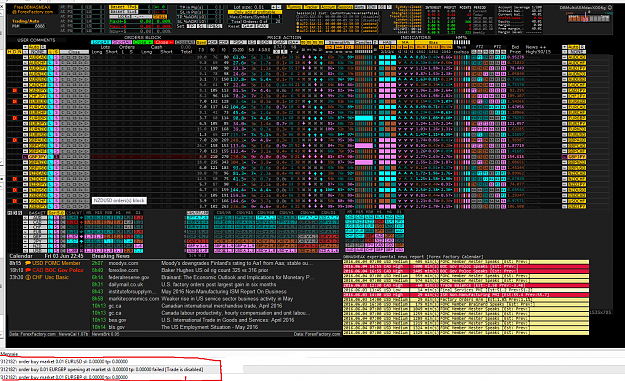Increase lot size with the plus button
The height and width of the screenshot is (381, 625).
(x=274, y=7)
